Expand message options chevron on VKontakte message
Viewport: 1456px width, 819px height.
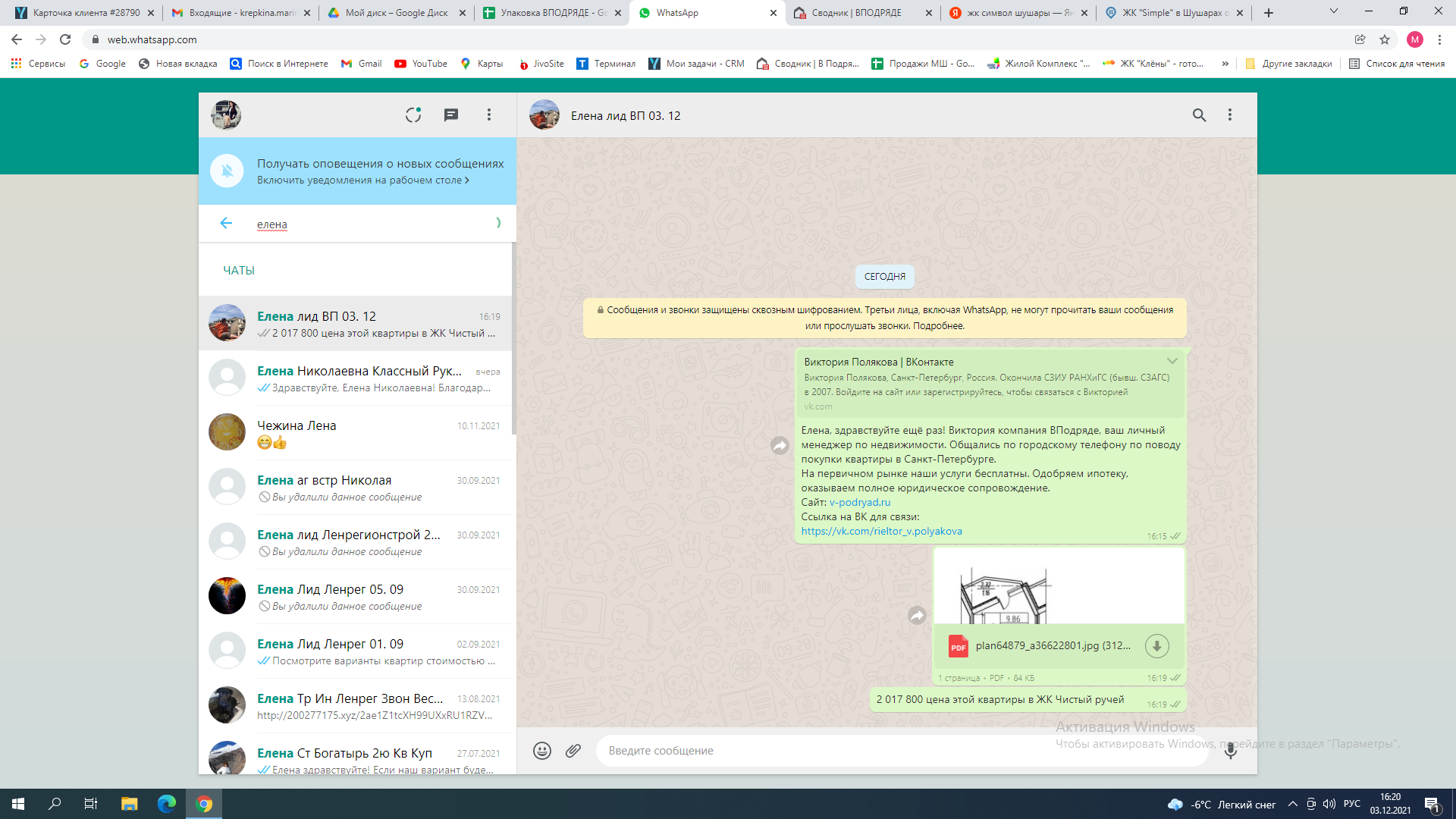1172,361
